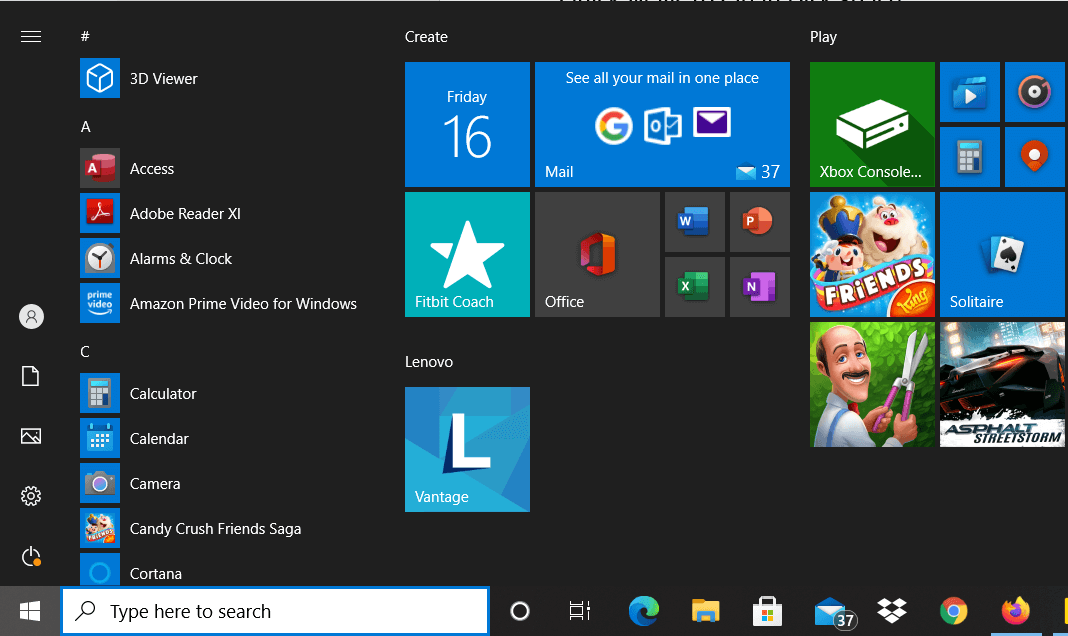The image size is (1068, 636).
Task: Open the Maps tile
Action: click(x=1035, y=157)
